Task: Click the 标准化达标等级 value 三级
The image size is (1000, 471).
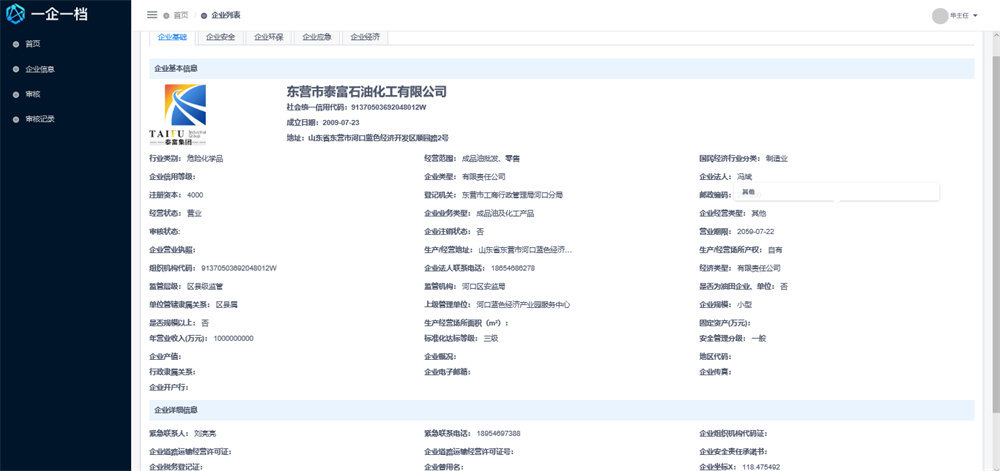Action: (x=491, y=338)
